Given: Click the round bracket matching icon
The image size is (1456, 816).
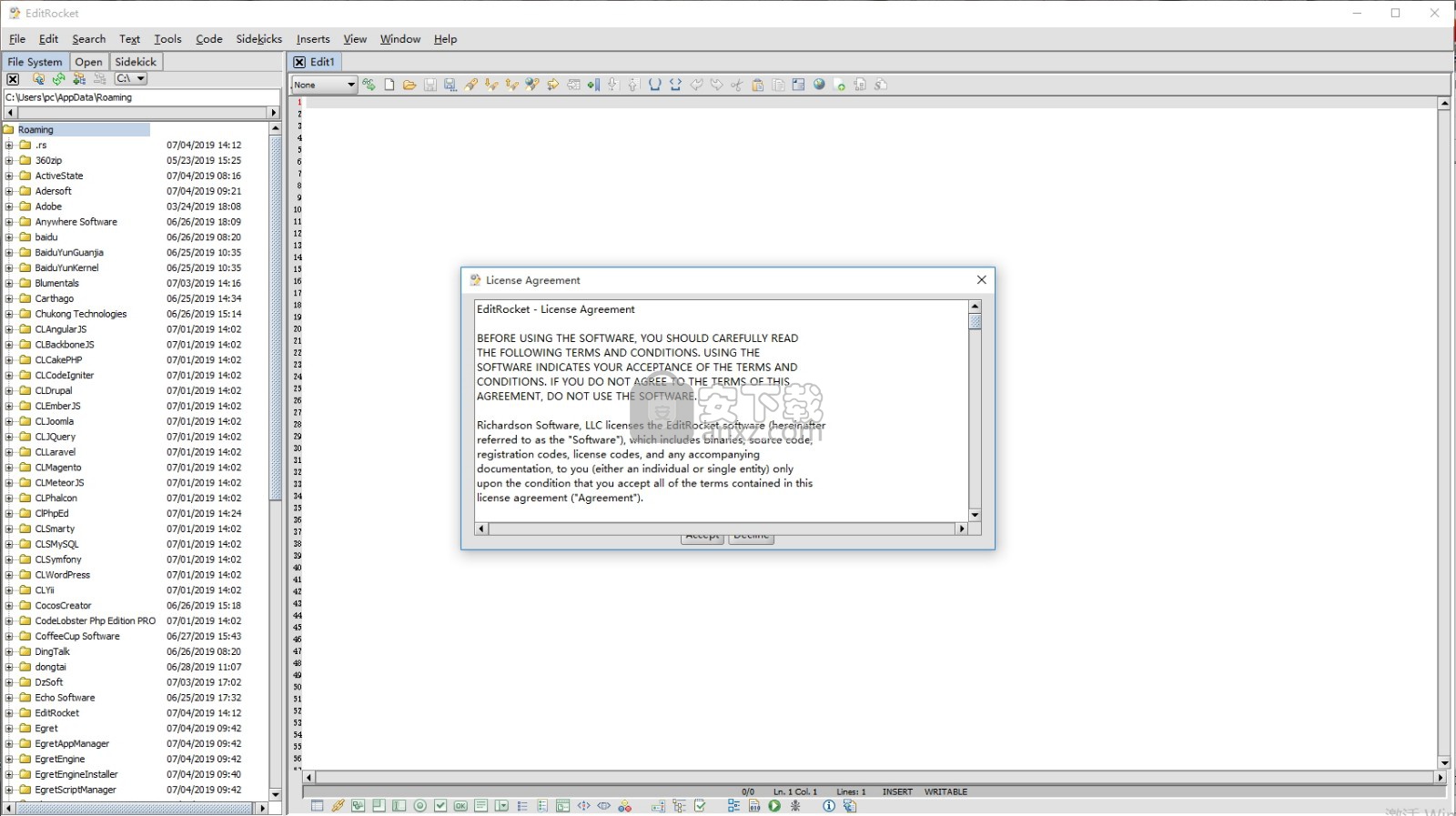Looking at the screenshot, I should 654,85.
